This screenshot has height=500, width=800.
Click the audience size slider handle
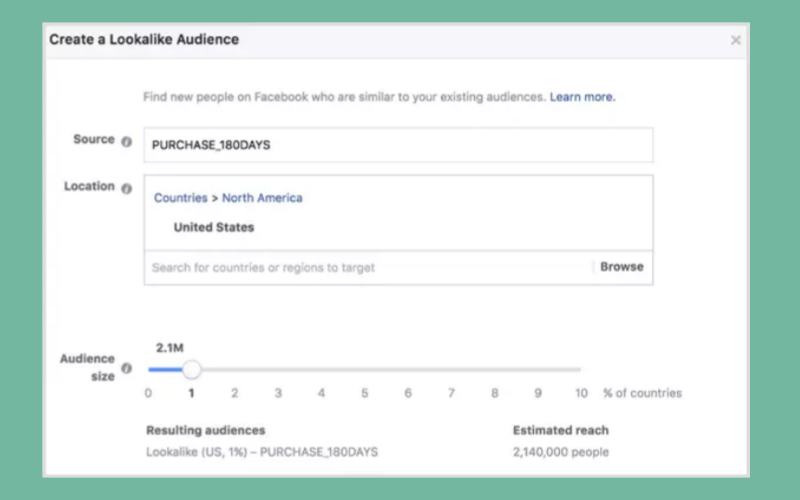coord(192,369)
